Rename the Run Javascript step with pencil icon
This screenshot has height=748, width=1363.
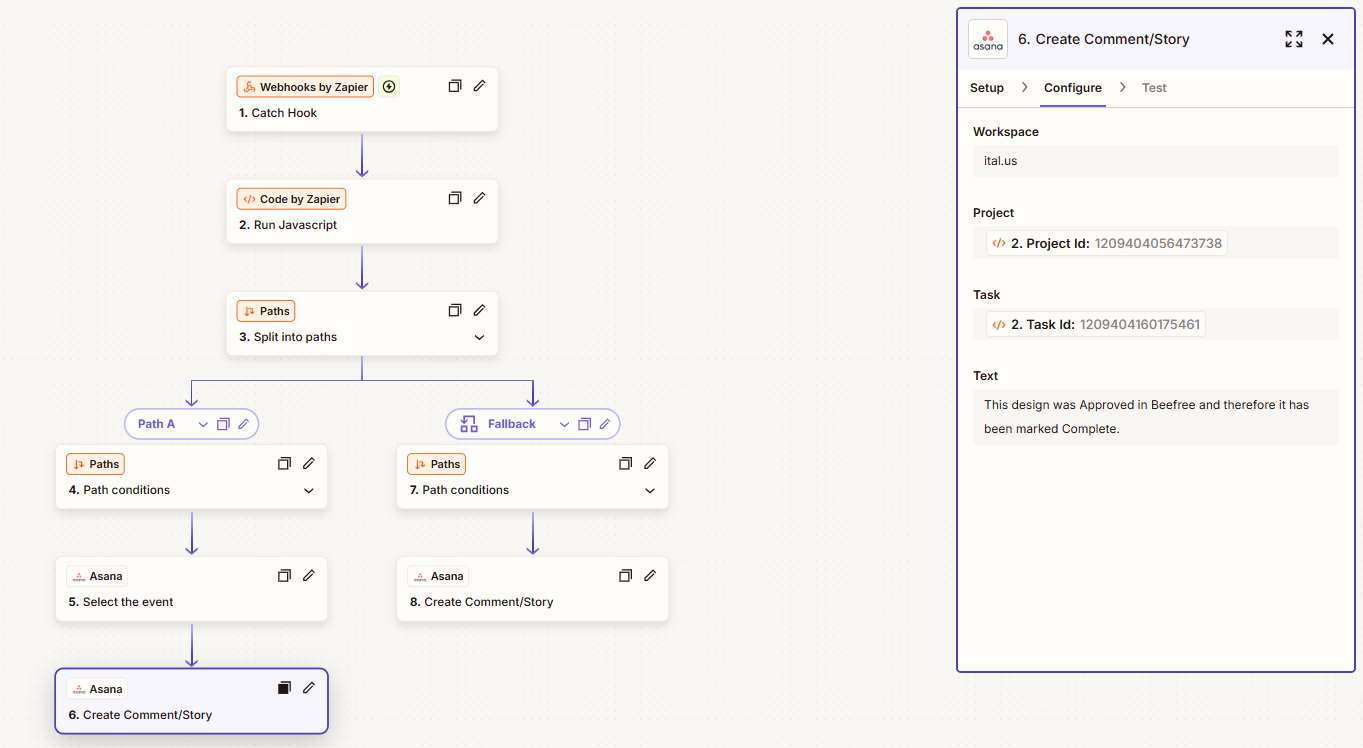click(479, 198)
